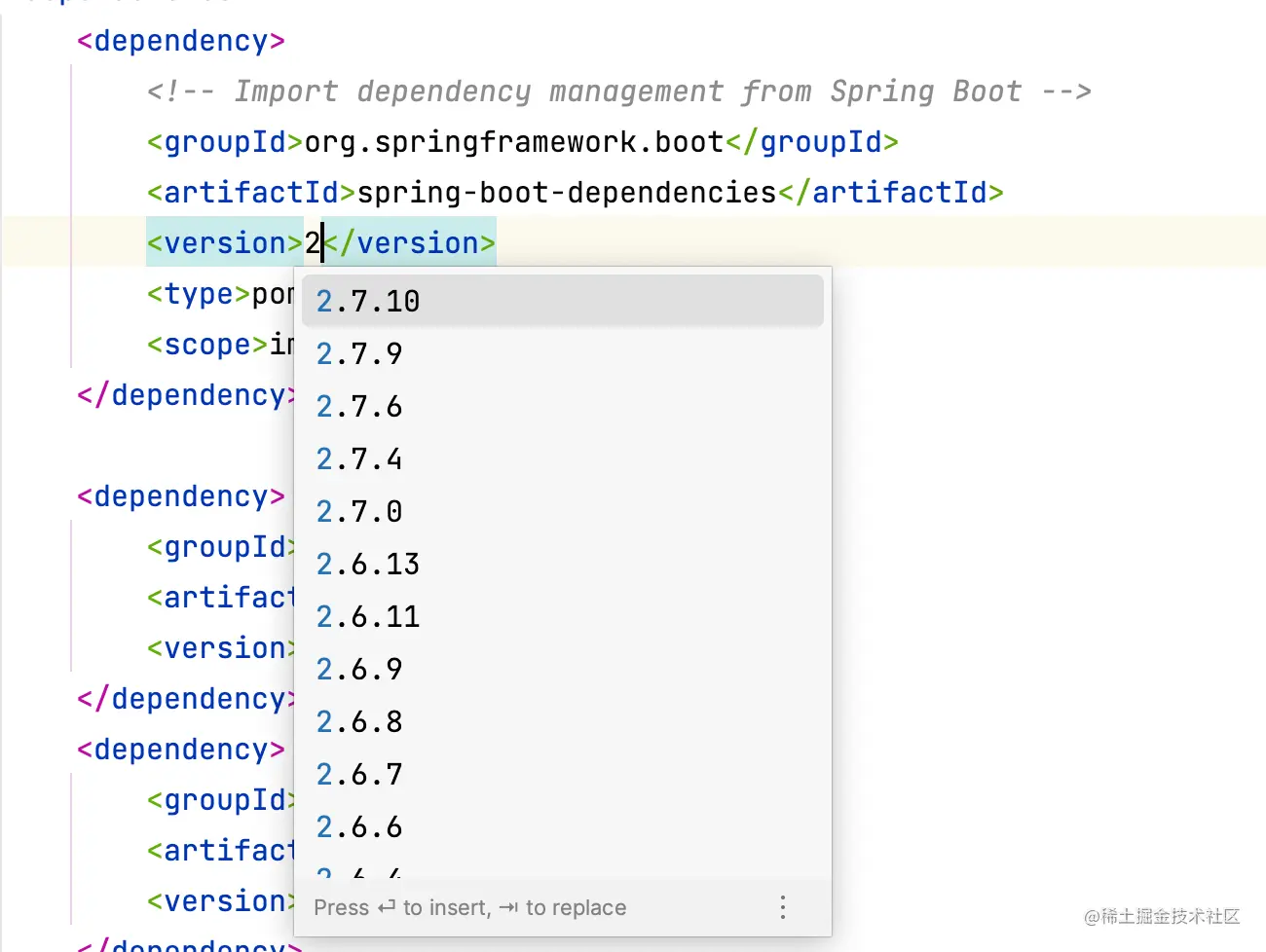
Task: Click the scope tag line
Action: 220,345
